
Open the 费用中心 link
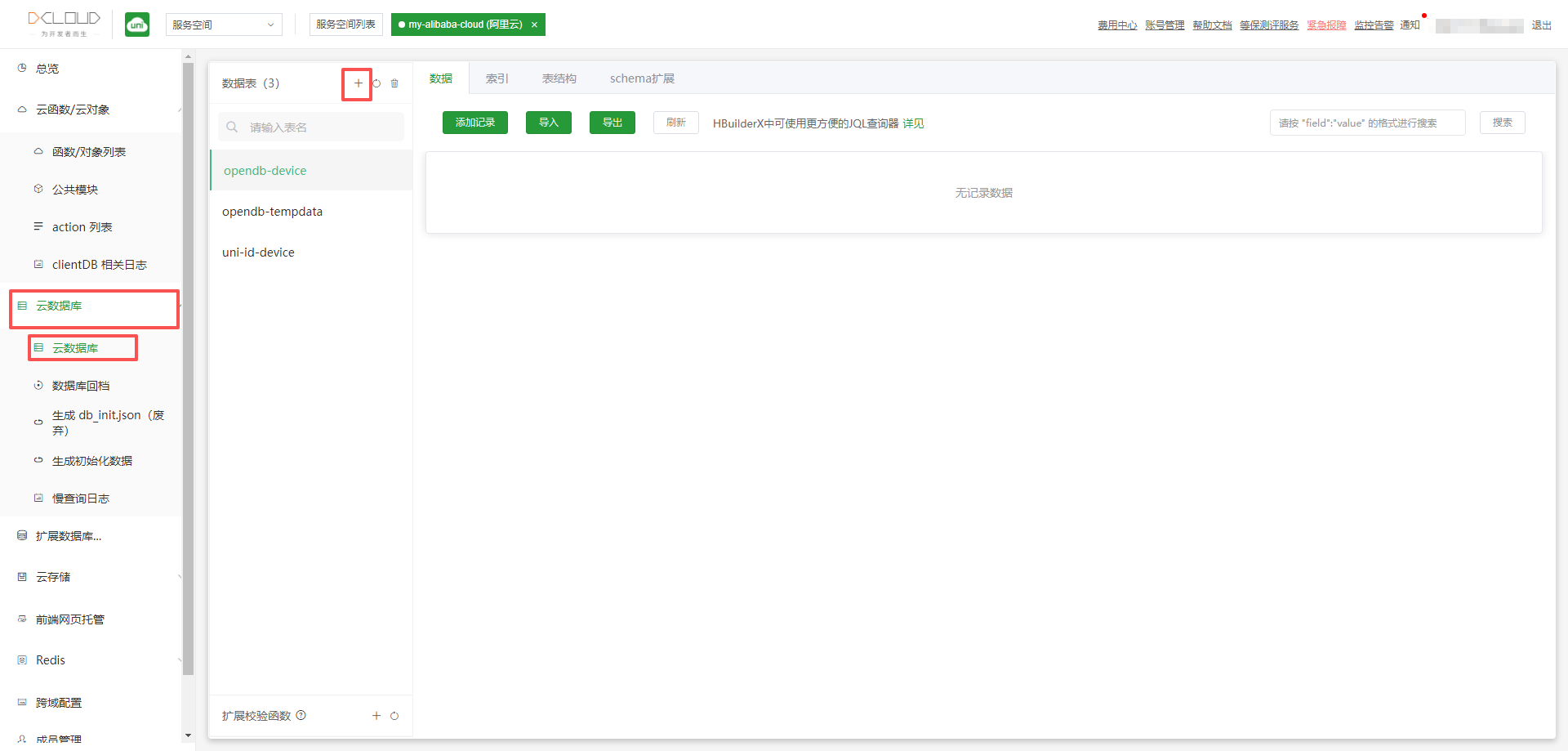(1117, 25)
